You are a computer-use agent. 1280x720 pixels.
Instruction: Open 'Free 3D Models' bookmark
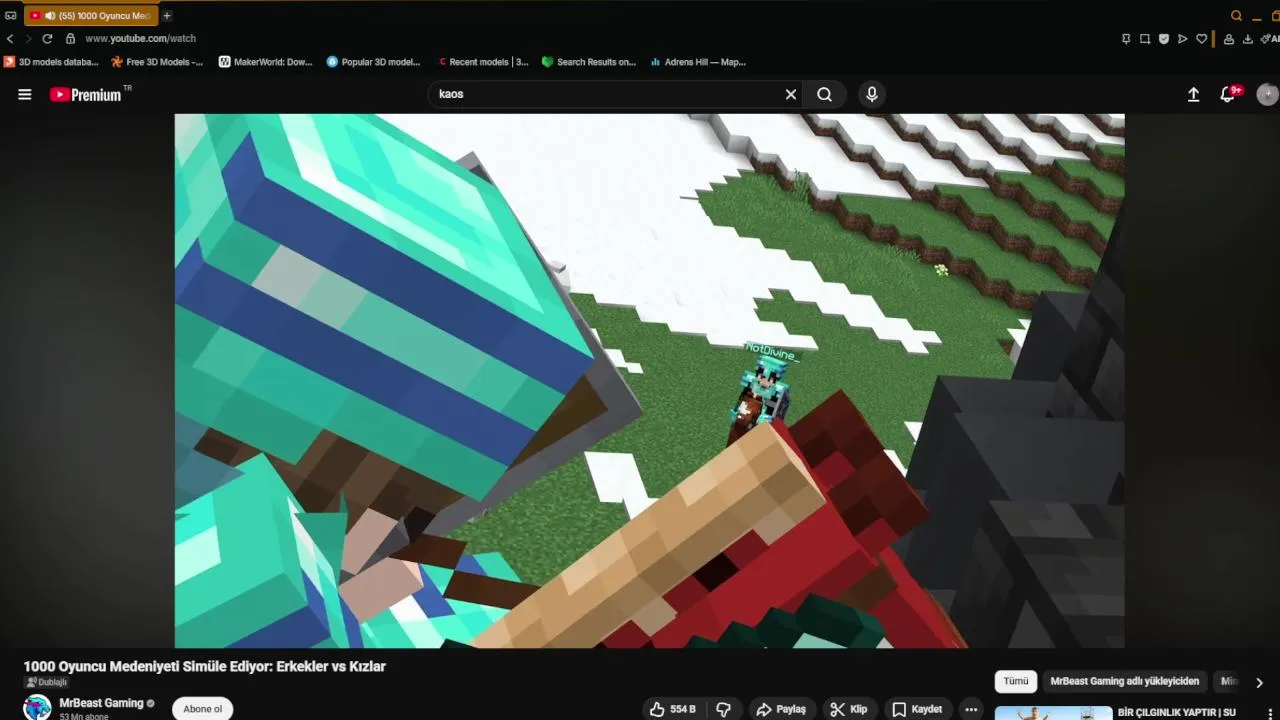pyautogui.click(x=157, y=62)
